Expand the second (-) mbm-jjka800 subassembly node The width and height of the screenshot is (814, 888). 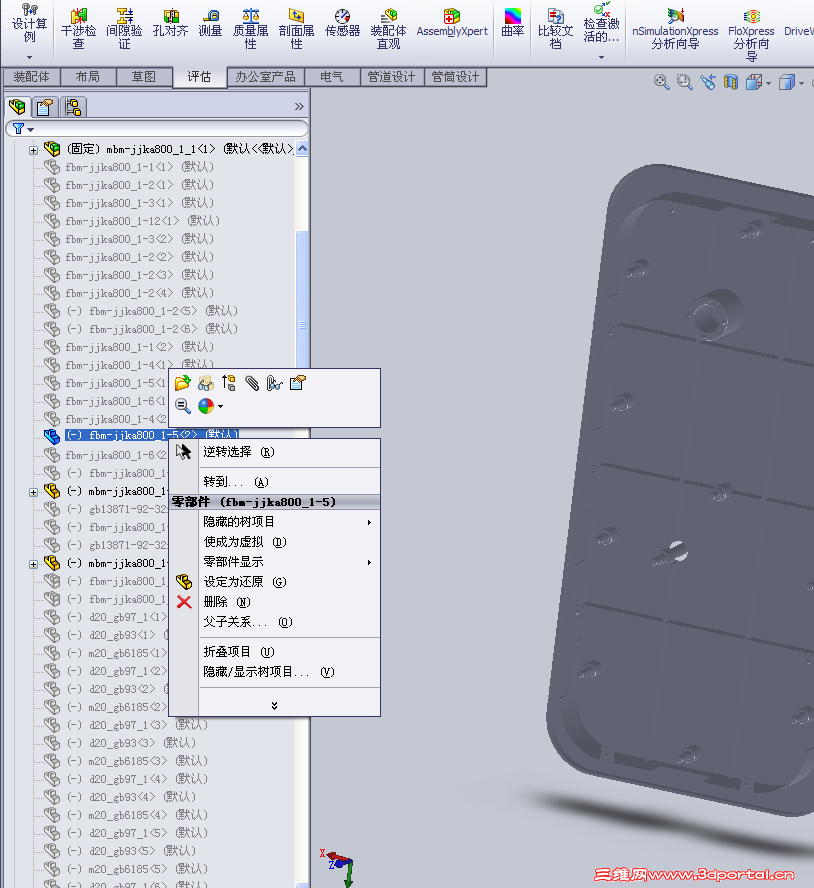pos(33,564)
